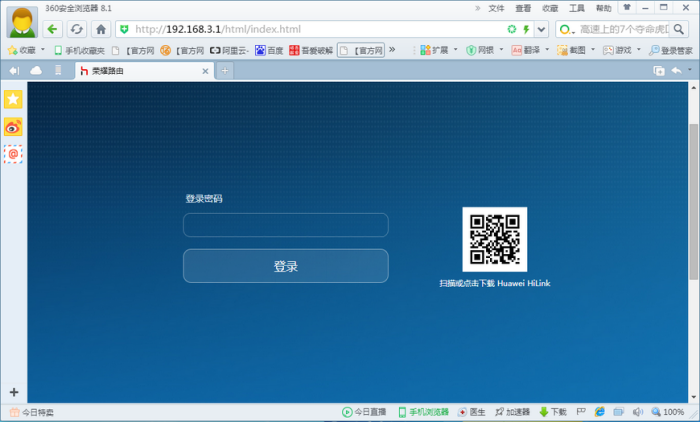Click the 100% zoom level control

tap(668, 412)
